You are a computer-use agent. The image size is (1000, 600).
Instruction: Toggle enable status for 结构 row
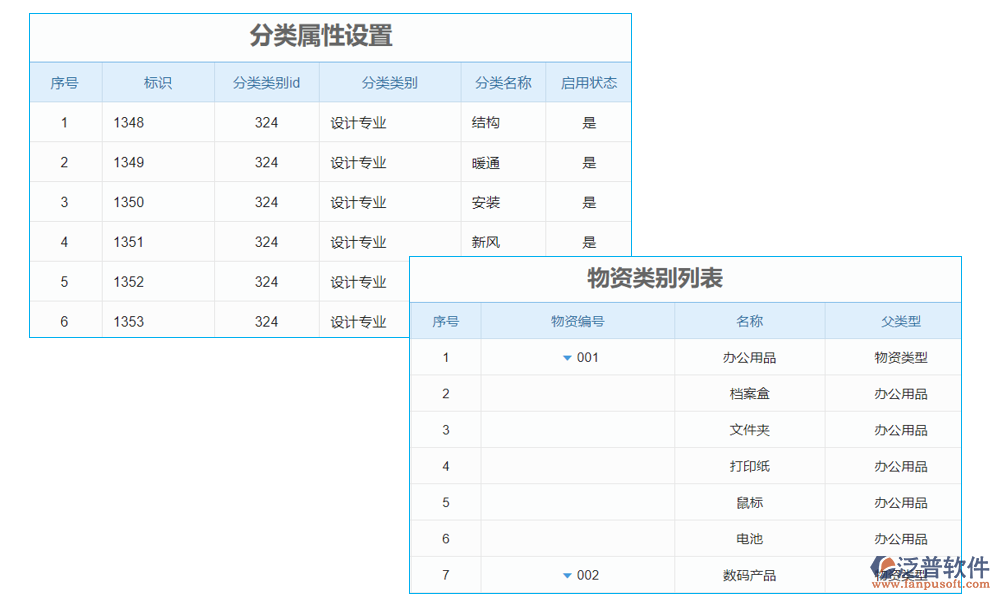click(x=589, y=122)
